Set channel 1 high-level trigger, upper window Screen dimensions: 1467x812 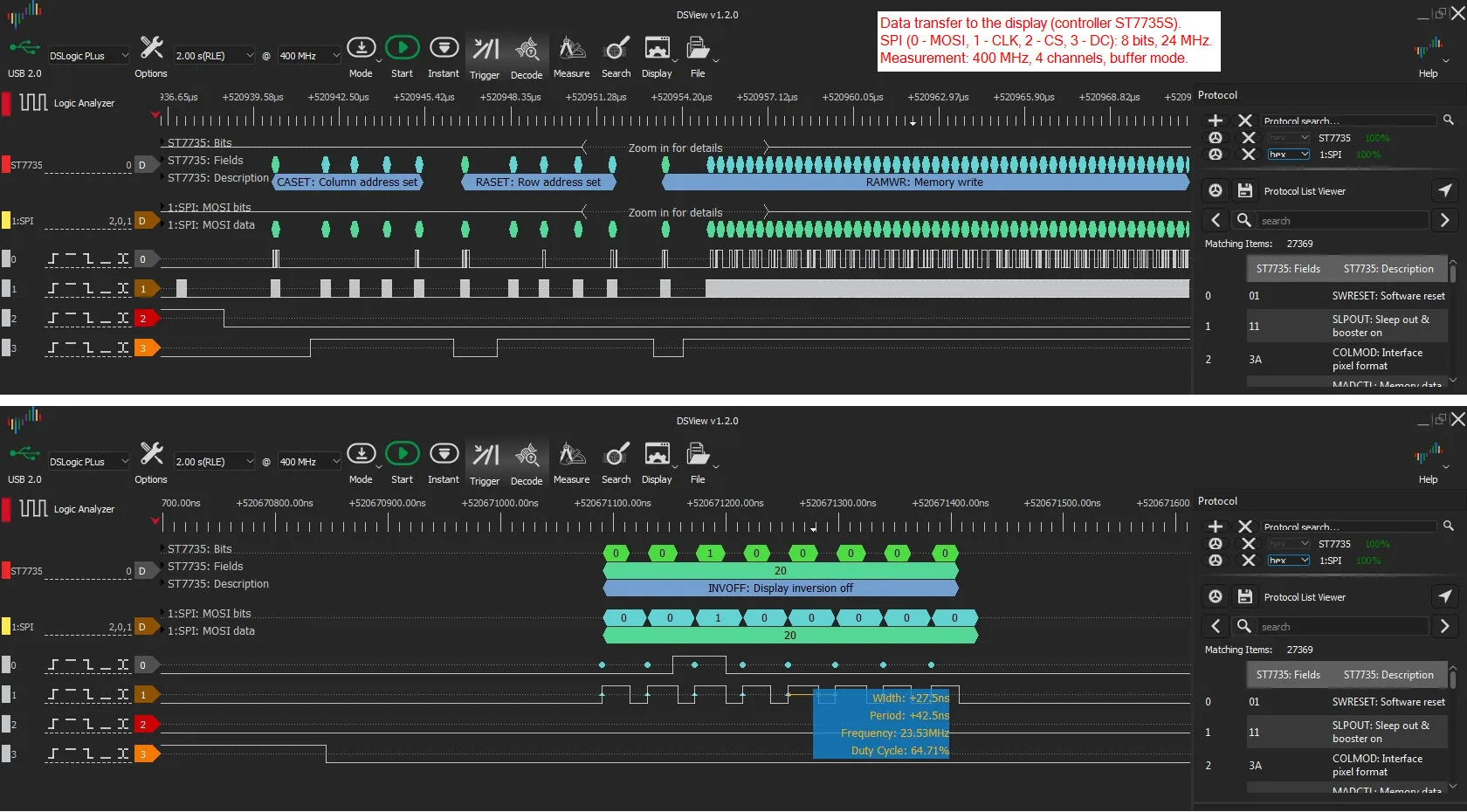(72, 289)
